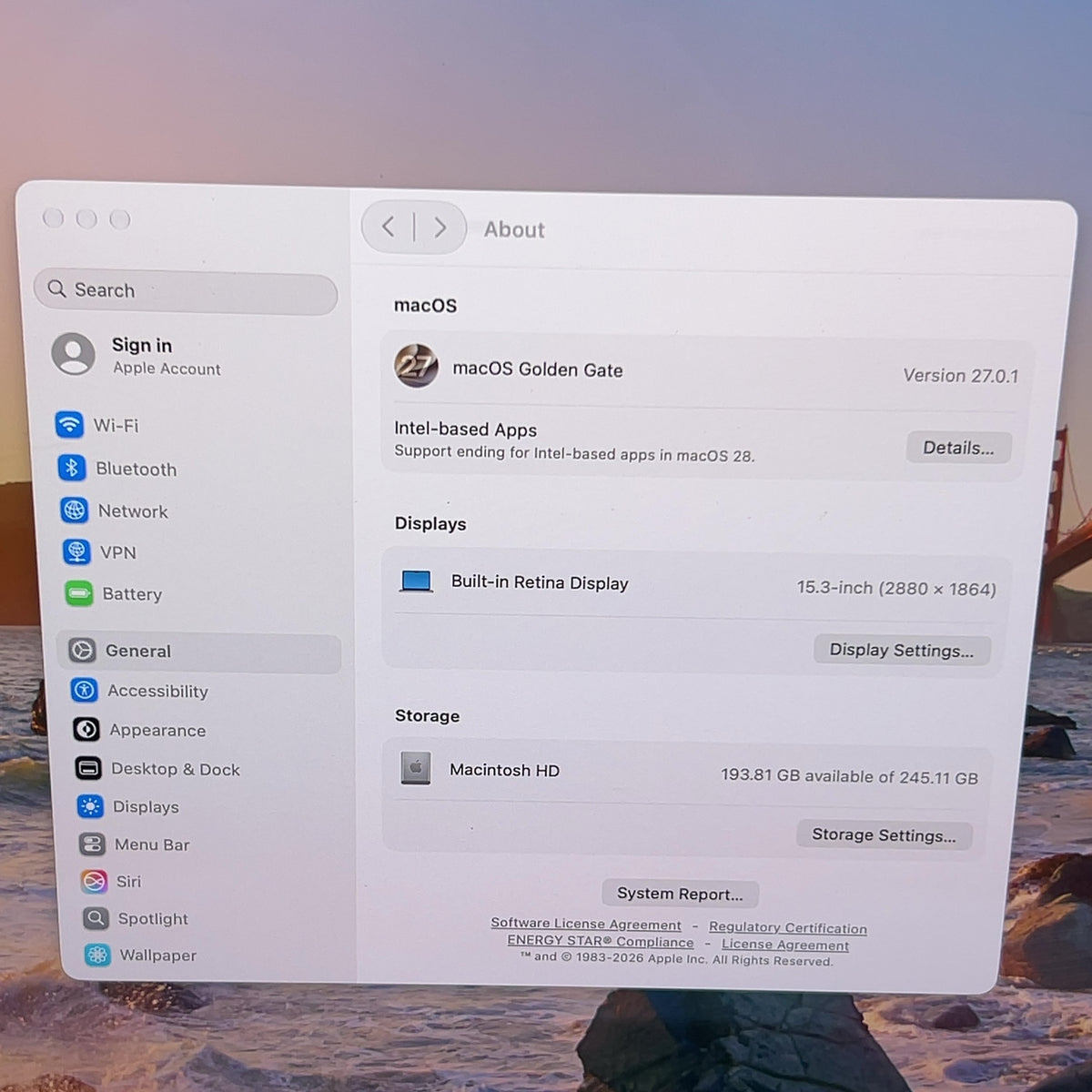Click into the Search field
1092x1092 pixels.
186,291
